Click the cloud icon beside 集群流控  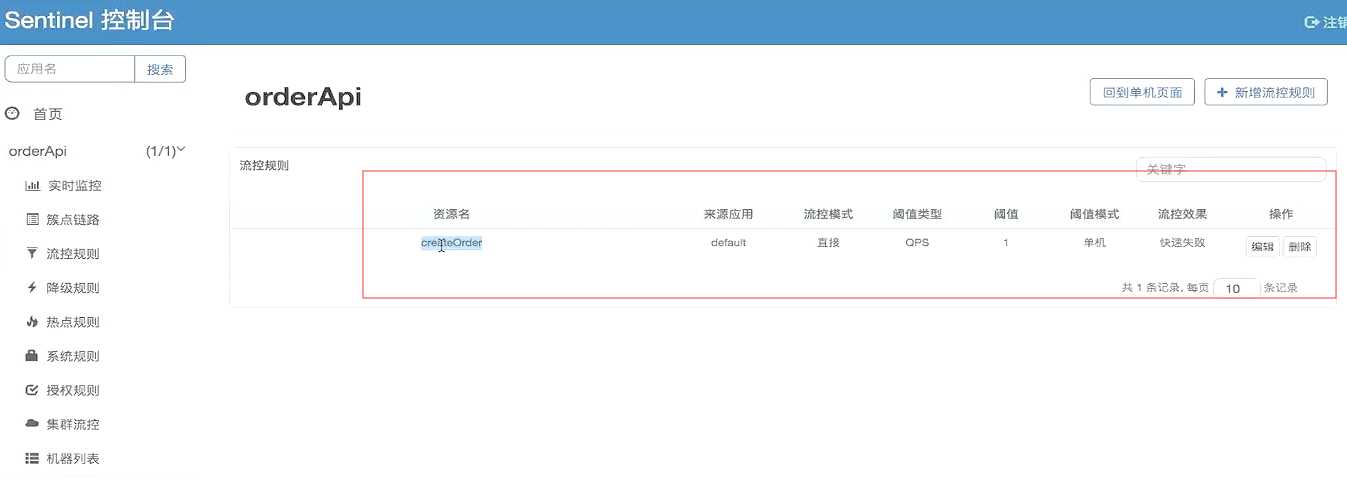[32, 424]
